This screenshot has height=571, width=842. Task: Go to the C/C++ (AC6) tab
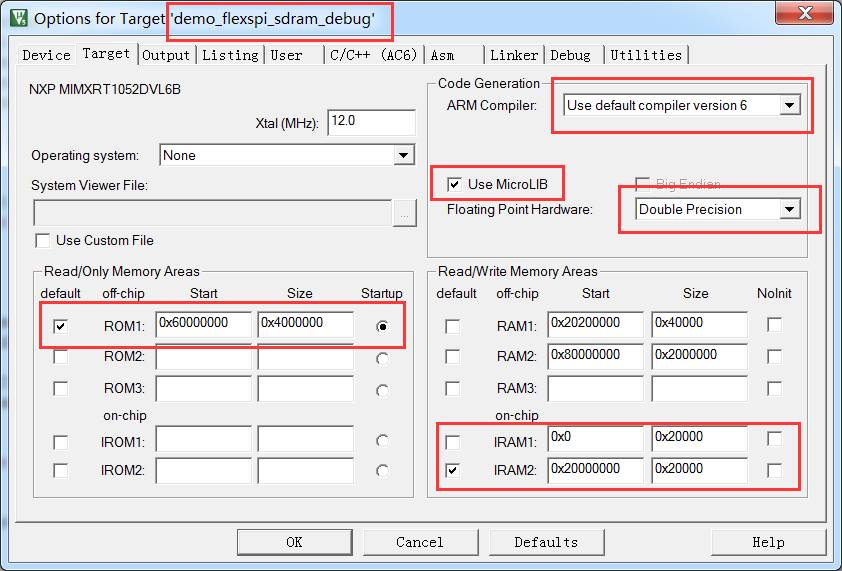pyautogui.click(x=374, y=55)
